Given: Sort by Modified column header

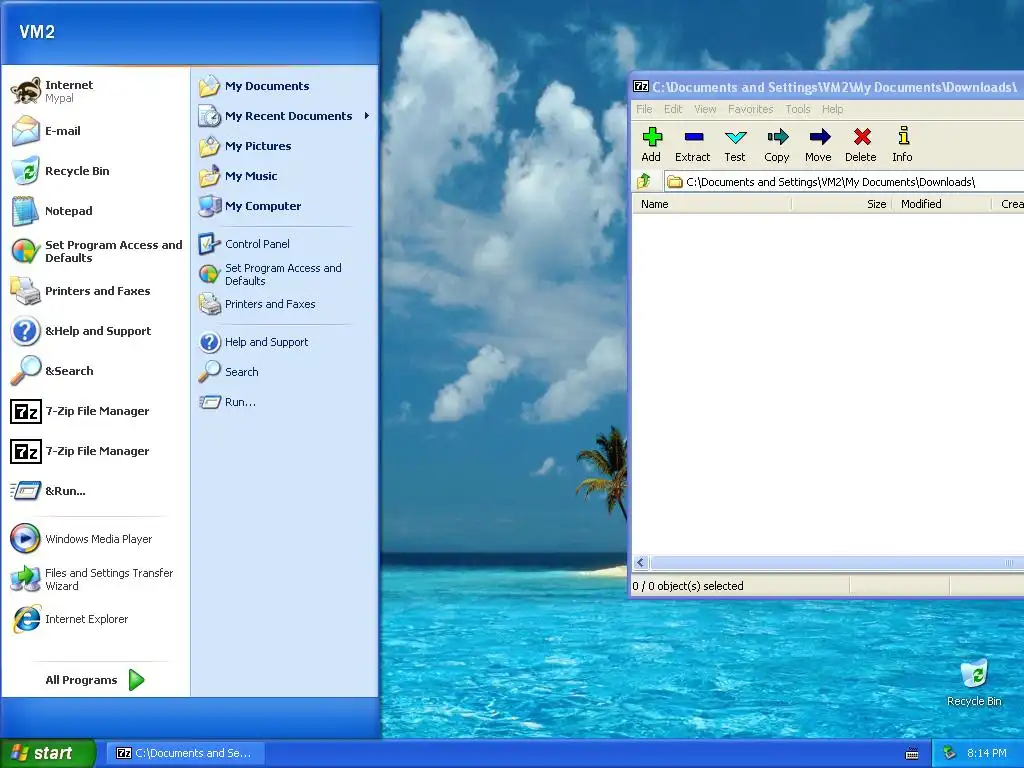Looking at the screenshot, I should pyautogui.click(x=941, y=204).
